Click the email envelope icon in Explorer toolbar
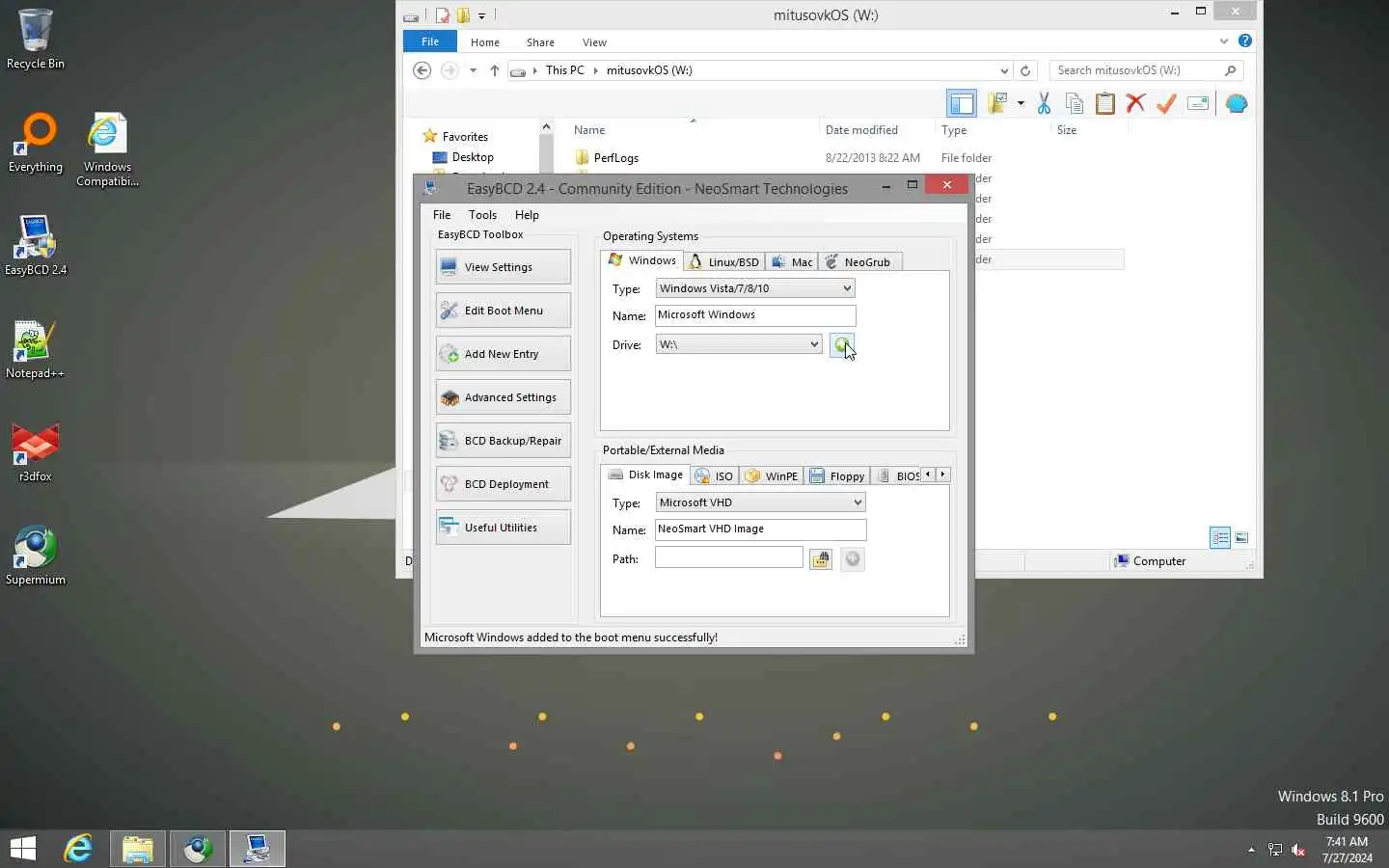The height and width of the screenshot is (868, 1389). pyautogui.click(x=1198, y=103)
